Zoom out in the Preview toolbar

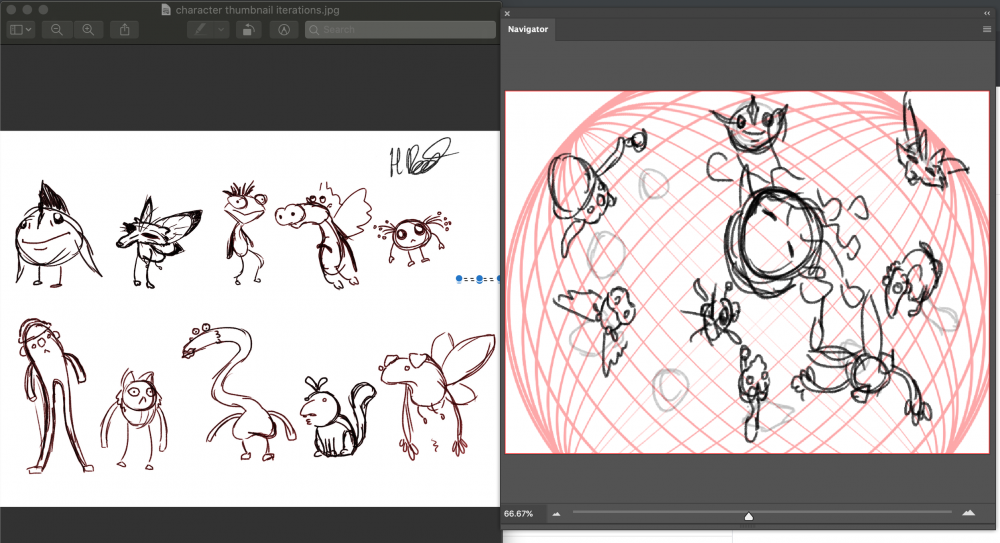tap(57, 30)
